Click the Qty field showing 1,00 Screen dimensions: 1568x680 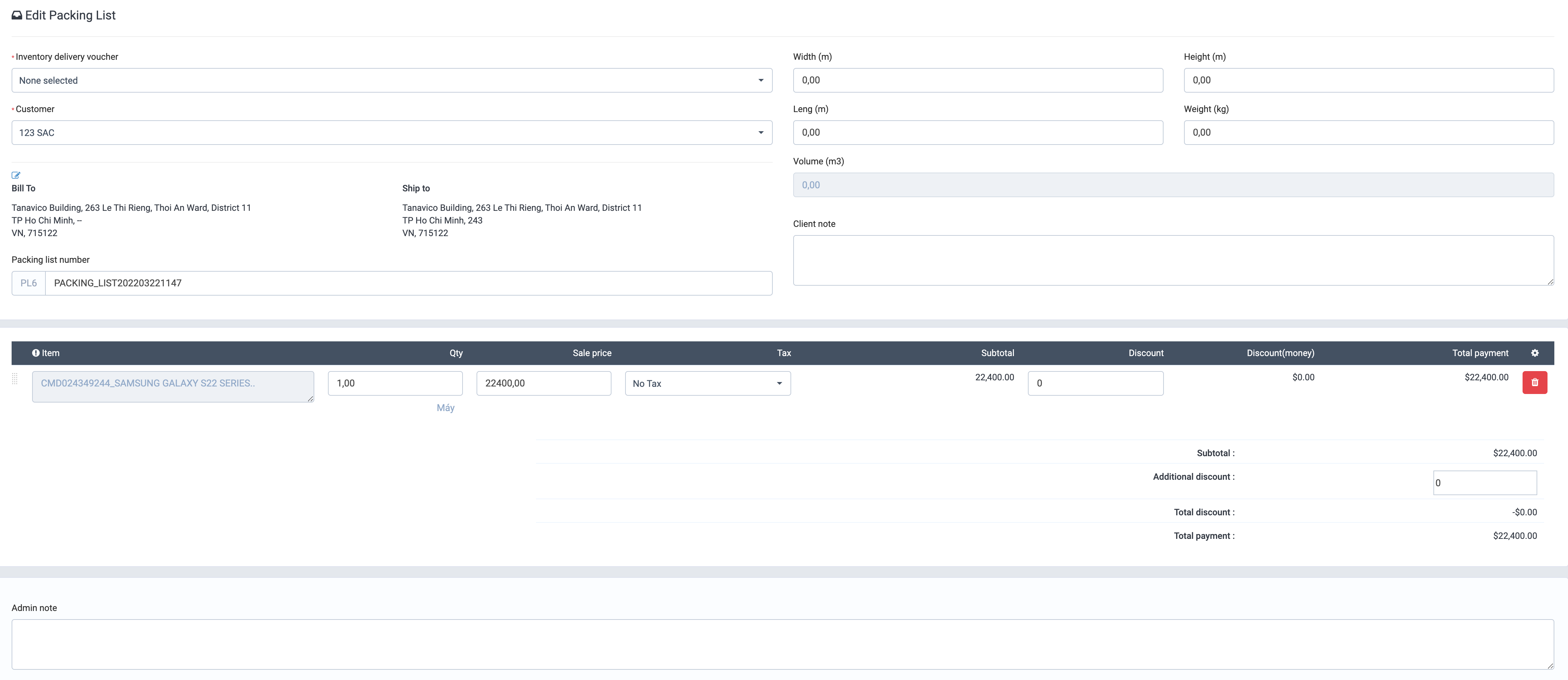pos(395,383)
